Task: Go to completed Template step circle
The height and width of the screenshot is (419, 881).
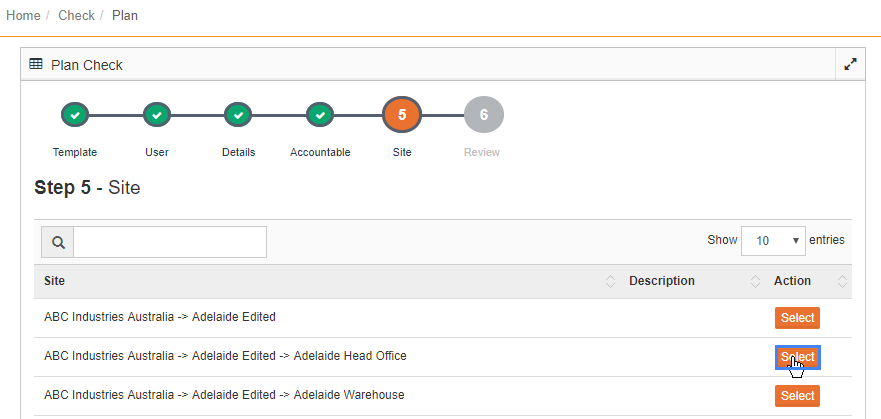Action: pyautogui.click(x=75, y=115)
